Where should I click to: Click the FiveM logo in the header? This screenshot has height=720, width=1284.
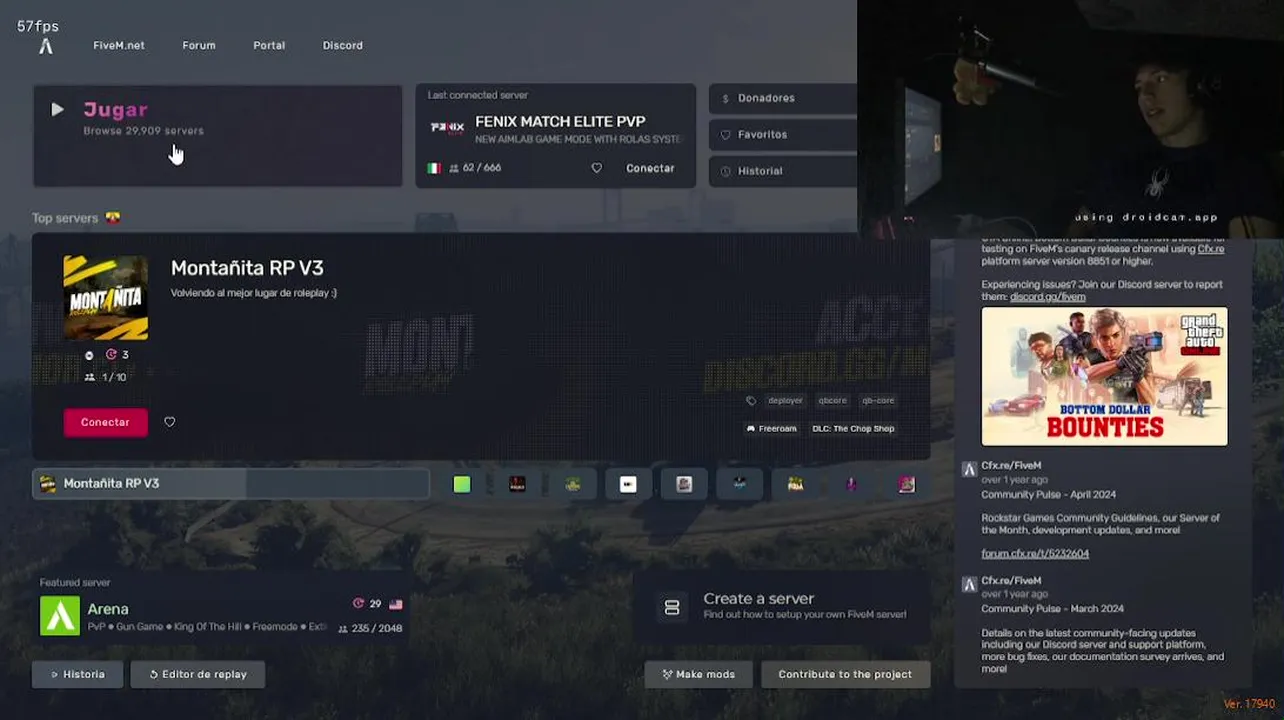pyautogui.click(x=45, y=46)
